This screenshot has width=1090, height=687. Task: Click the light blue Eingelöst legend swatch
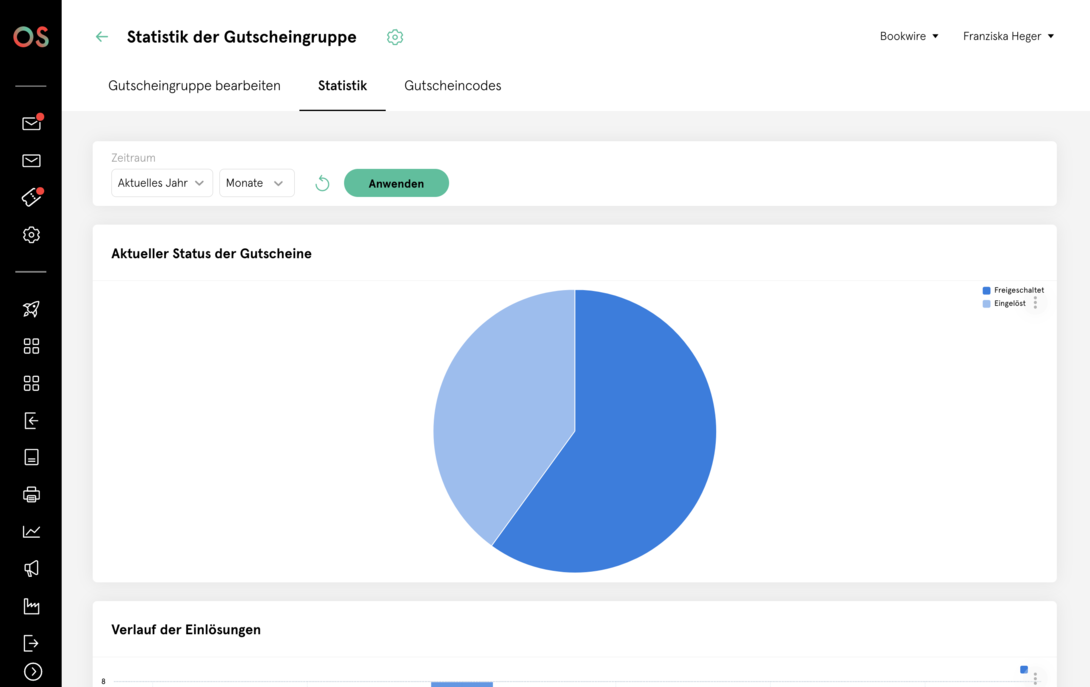[x=986, y=304]
